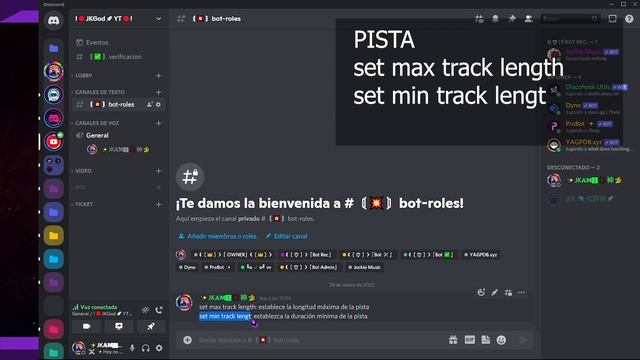Open the verificacion channel

tap(118, 57)
